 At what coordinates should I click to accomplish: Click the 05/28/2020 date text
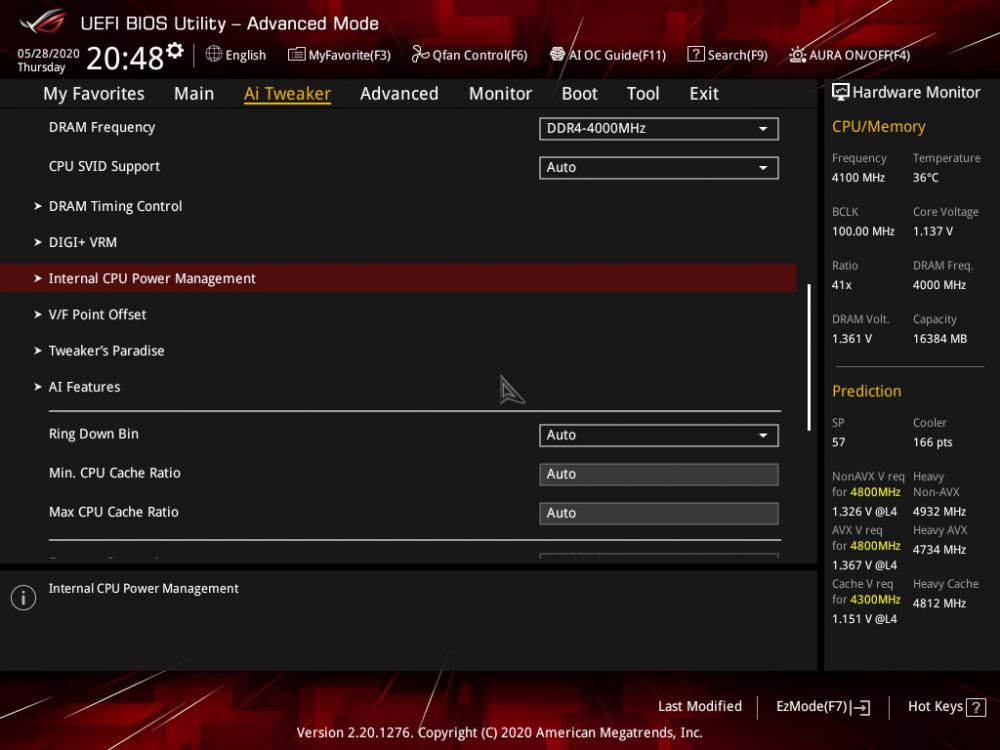[x=48, y=54]
